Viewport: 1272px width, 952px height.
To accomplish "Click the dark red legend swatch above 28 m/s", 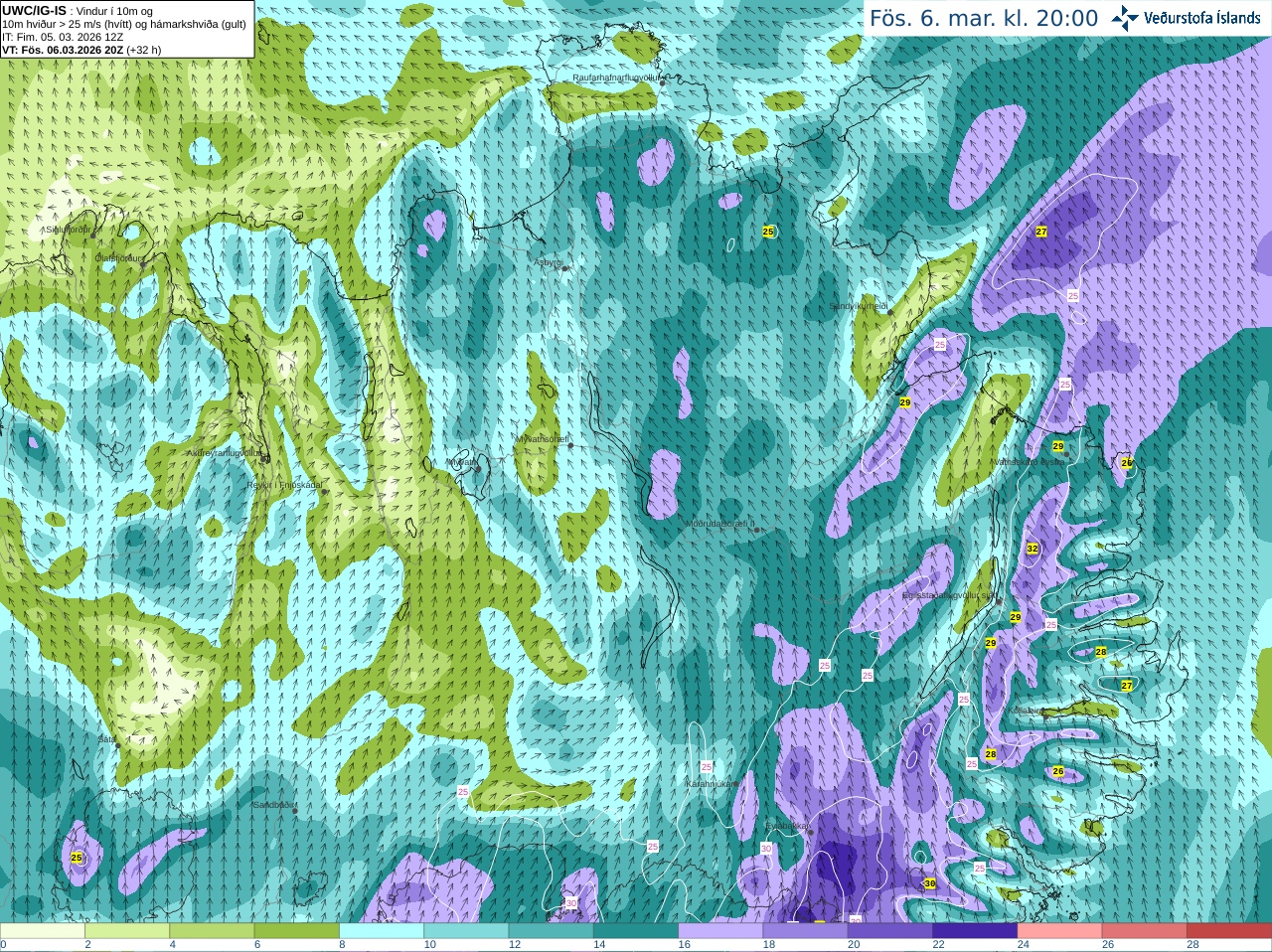I will [1229, 931].
